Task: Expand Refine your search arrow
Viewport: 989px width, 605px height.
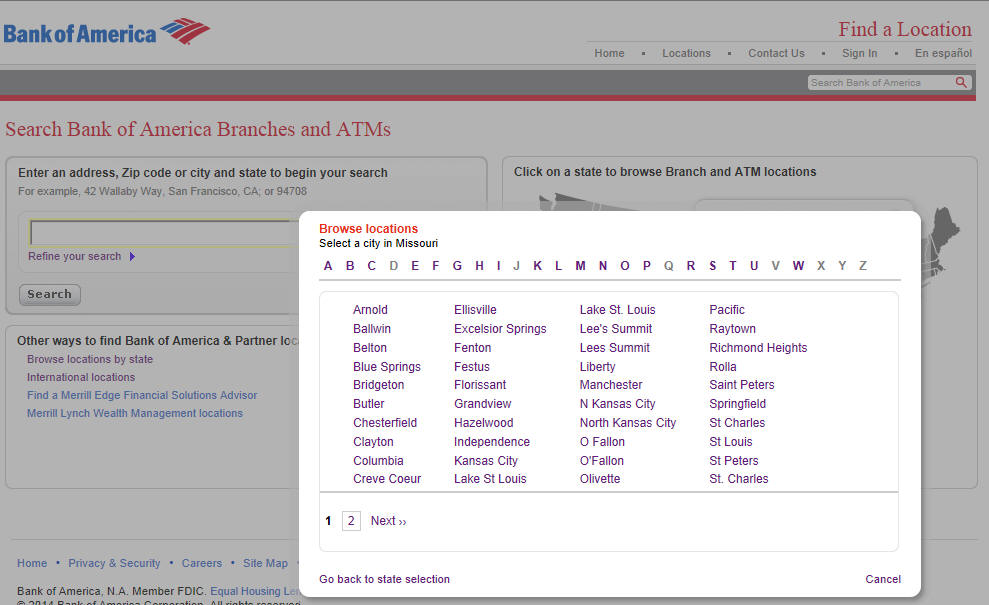Action: [132, 256]
